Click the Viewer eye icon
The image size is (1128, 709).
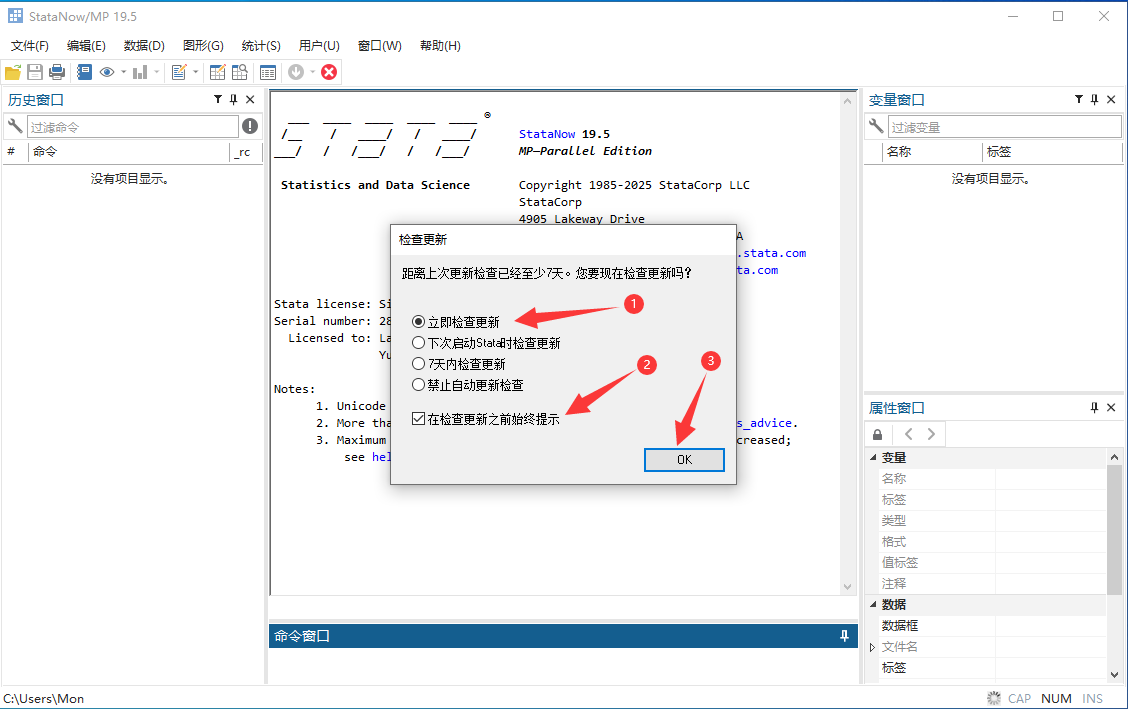pos(107,72)
